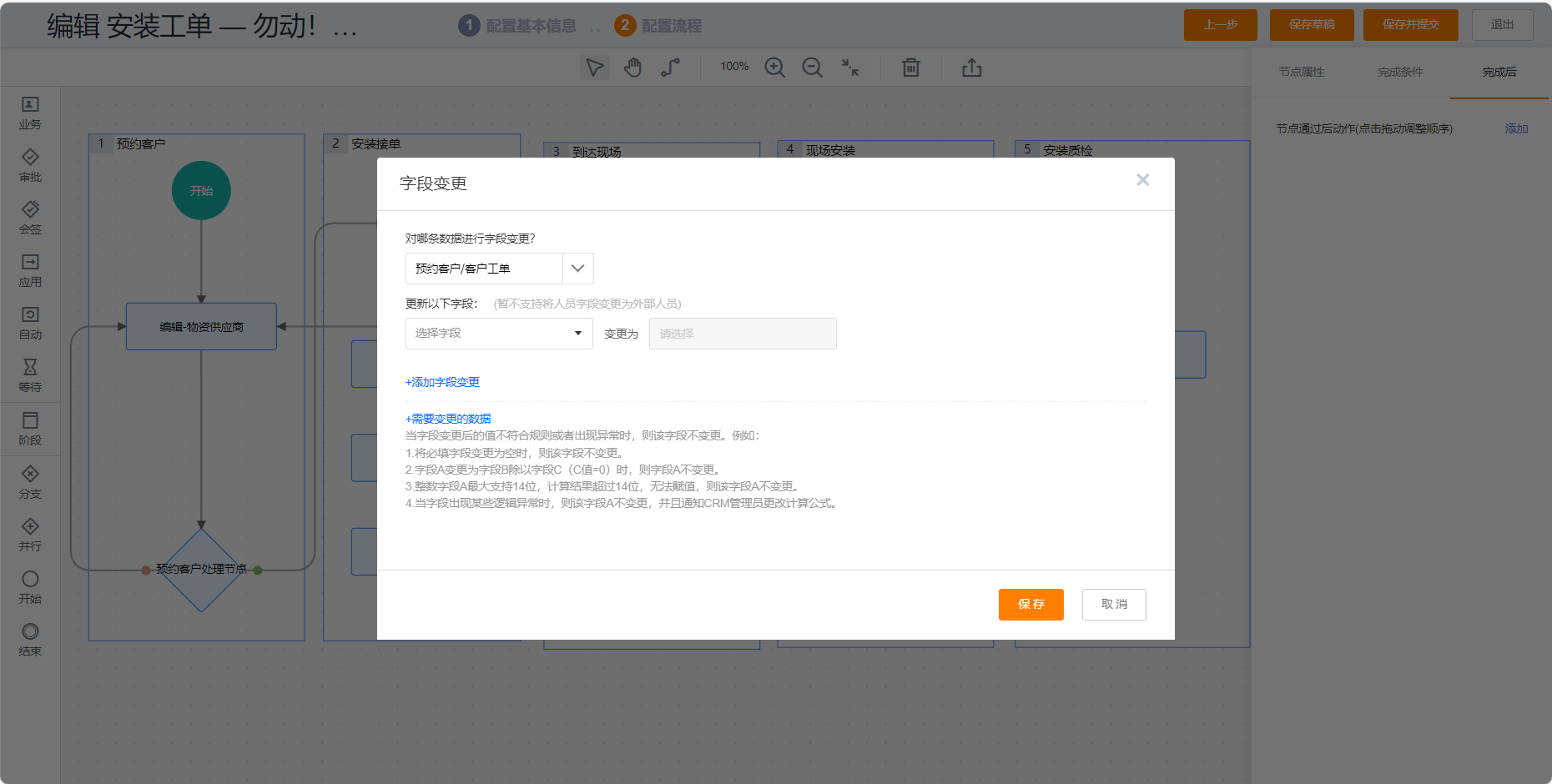Click the 上一步 button
The height and width of the screenshot is (784, 1552).
[x=1221, y=25]
